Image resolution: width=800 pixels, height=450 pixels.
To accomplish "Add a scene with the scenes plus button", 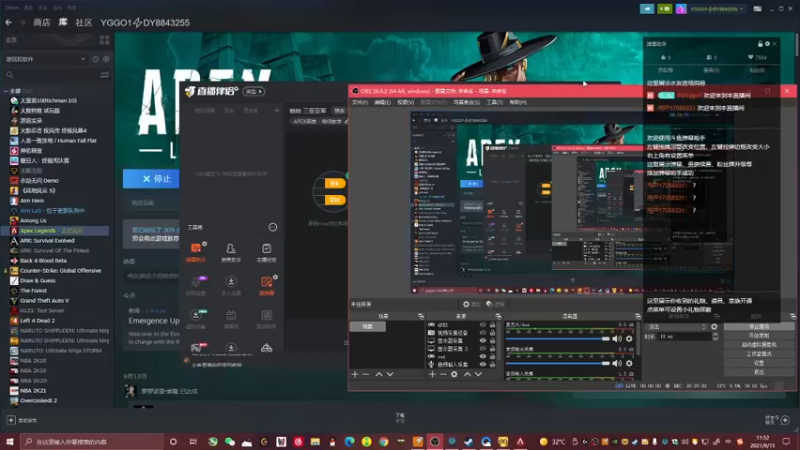I will (x=355, y=374).
